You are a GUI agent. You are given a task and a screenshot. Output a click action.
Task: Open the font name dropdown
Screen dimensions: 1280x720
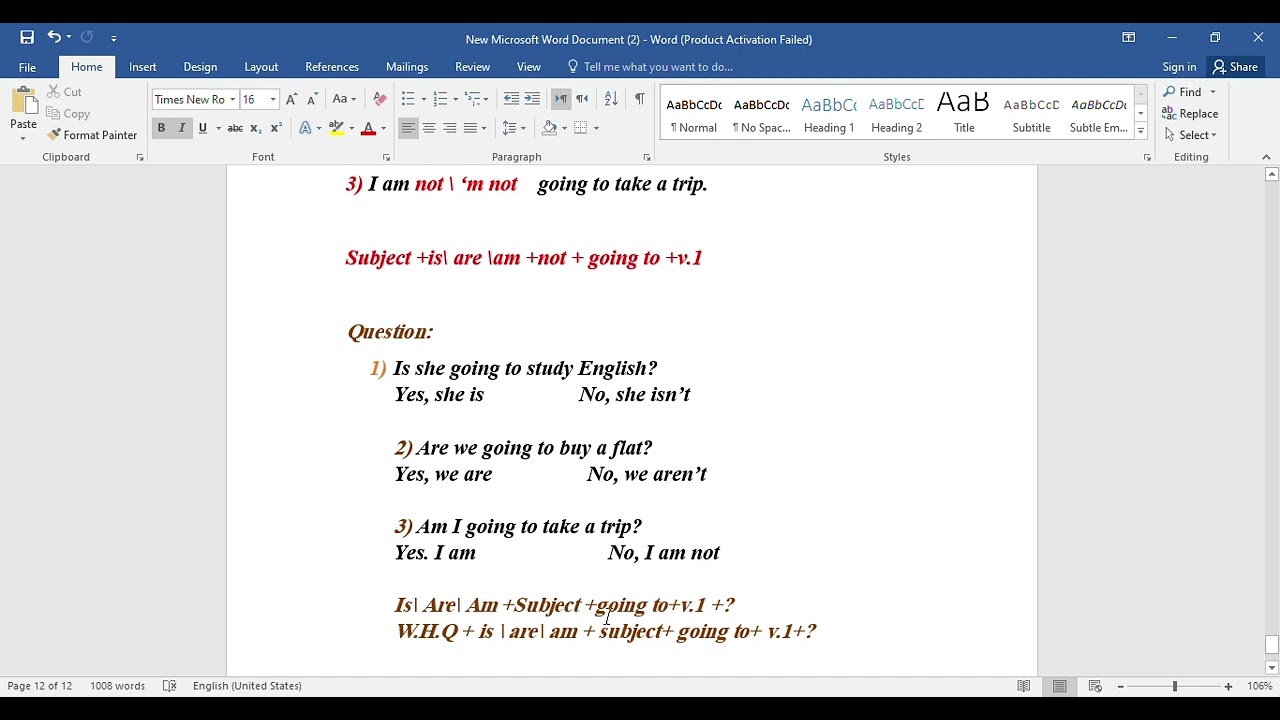click(233, 100)
